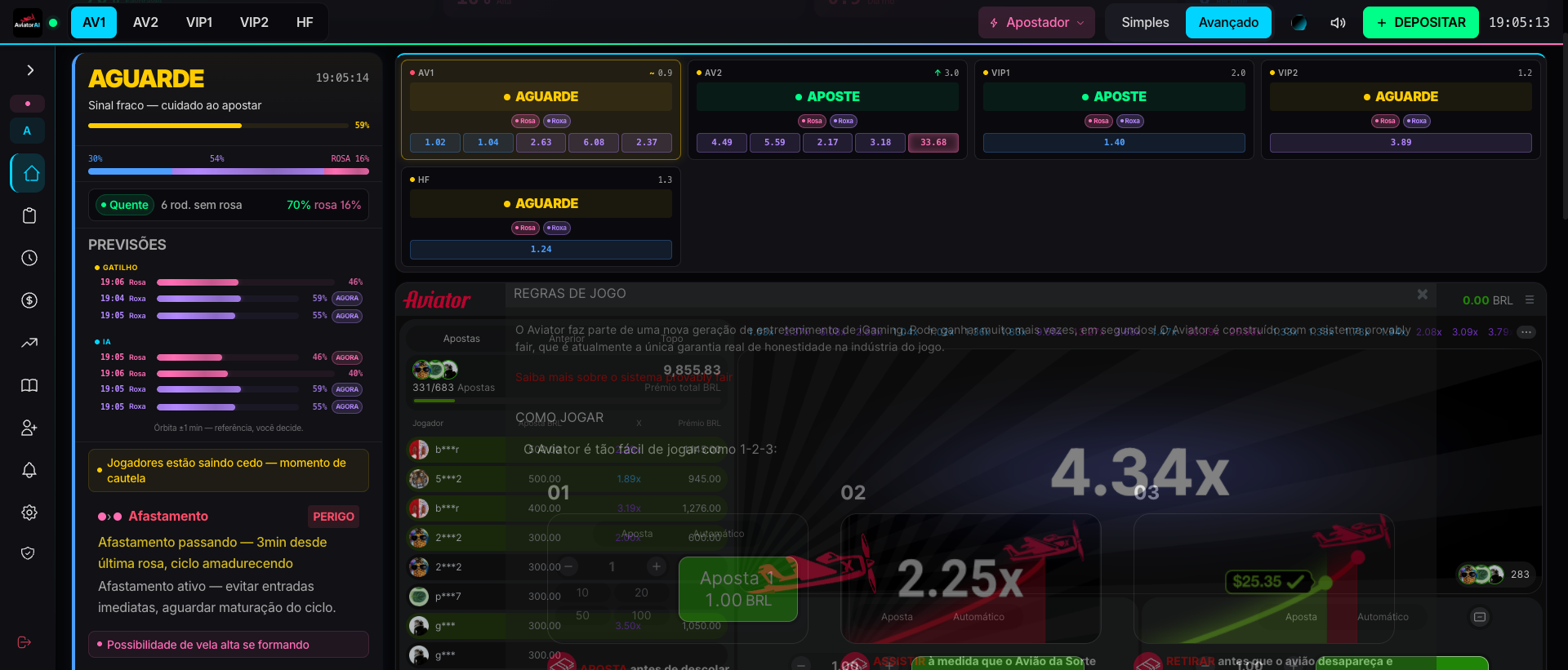1568x670 pixels.
Task: Click the 33.68 multiplier in AV2 card
Action: (933, 143)
